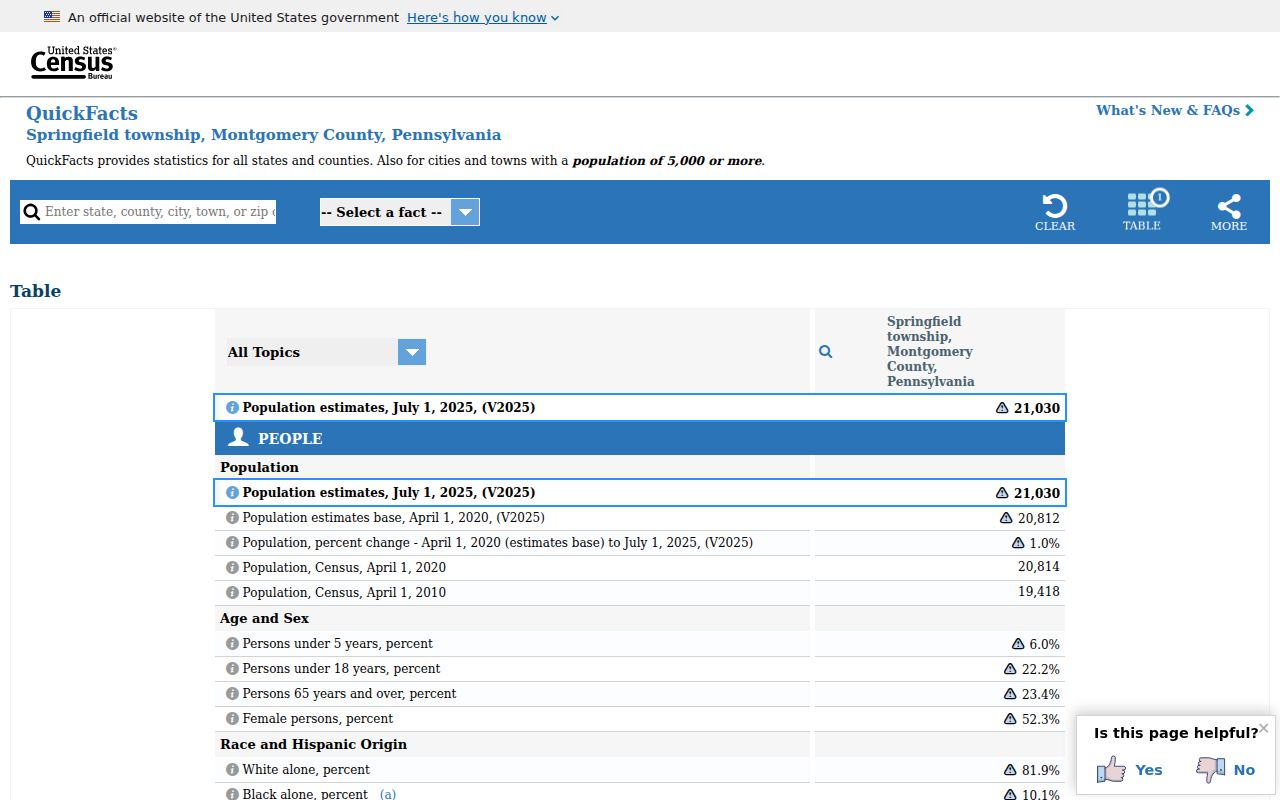This screenshot has height=800, width=1280.
Task: Click info icon for Persons under 18 years
Action: (x=232, y=669)
